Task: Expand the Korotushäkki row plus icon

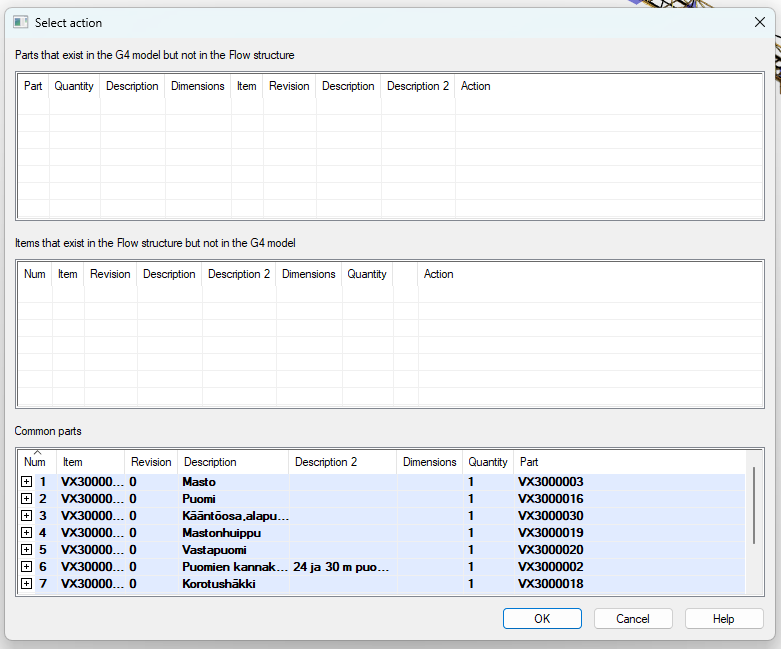Action: 26,584
